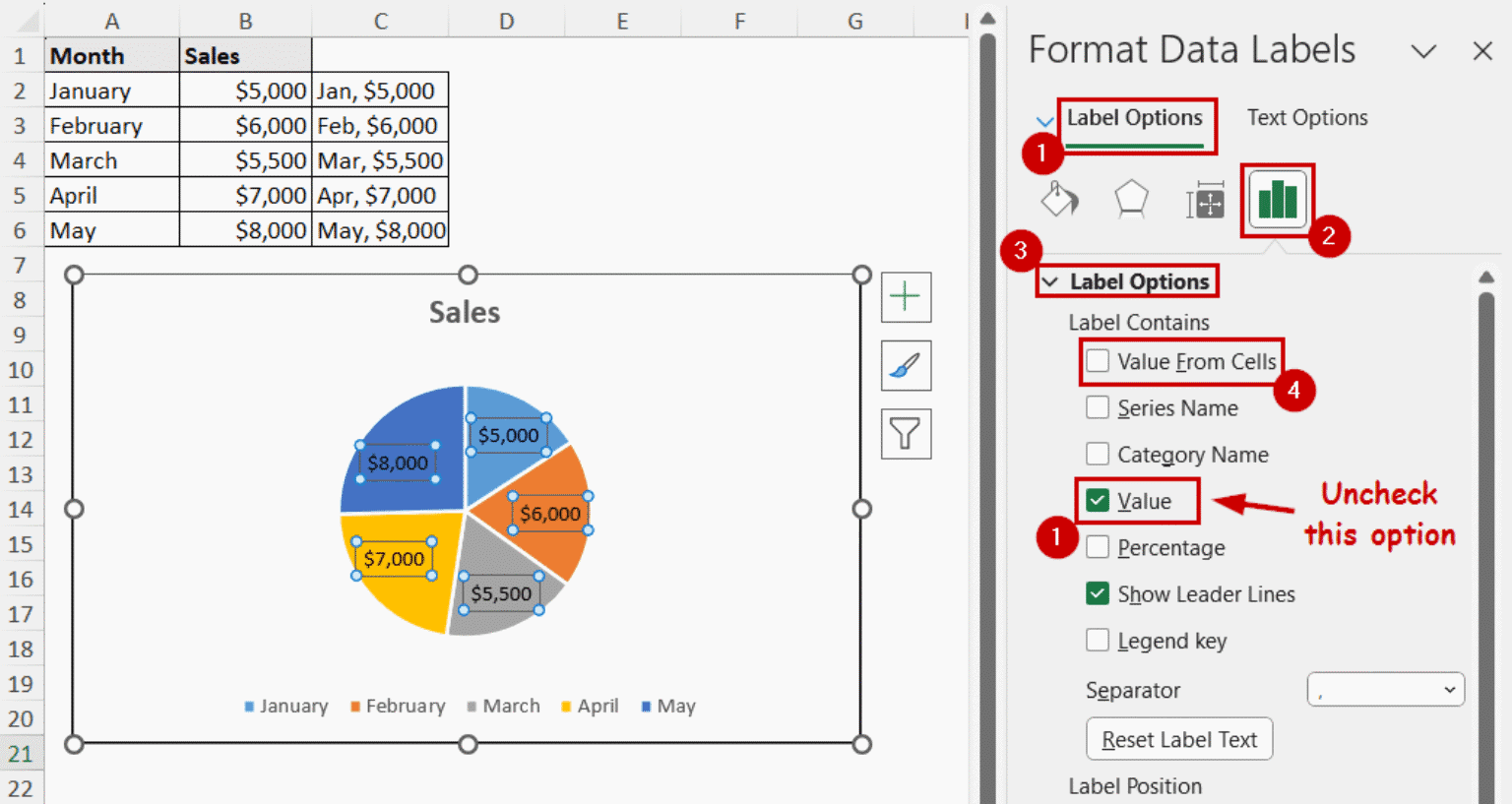Select the $8,000 data label on chart
This screenshot has height=804, width=1512.
point(398,463)
